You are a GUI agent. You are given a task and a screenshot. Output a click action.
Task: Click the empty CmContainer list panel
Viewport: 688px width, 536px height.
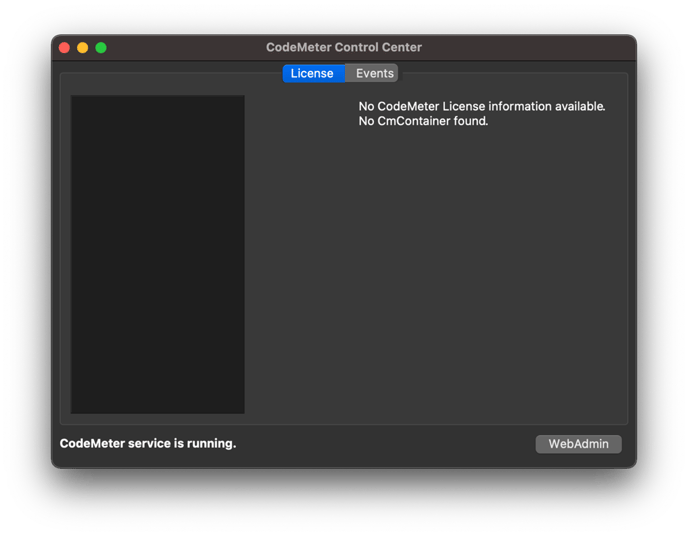[x=158, y=254]
